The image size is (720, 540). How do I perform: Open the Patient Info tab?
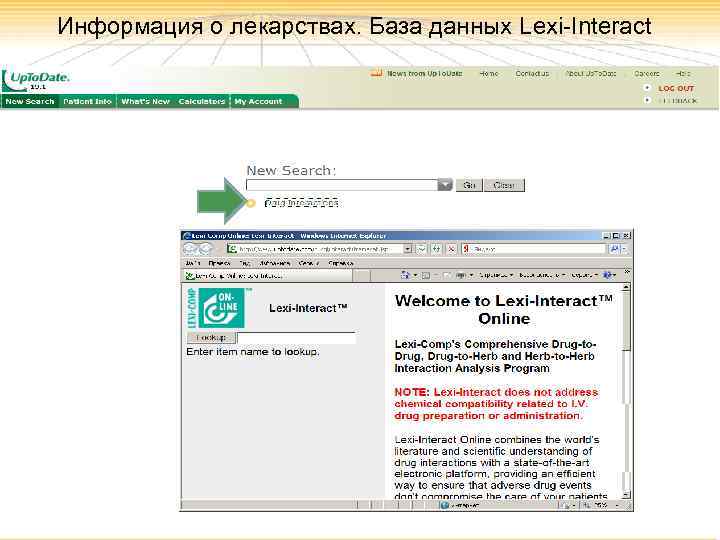pos(87,101)
